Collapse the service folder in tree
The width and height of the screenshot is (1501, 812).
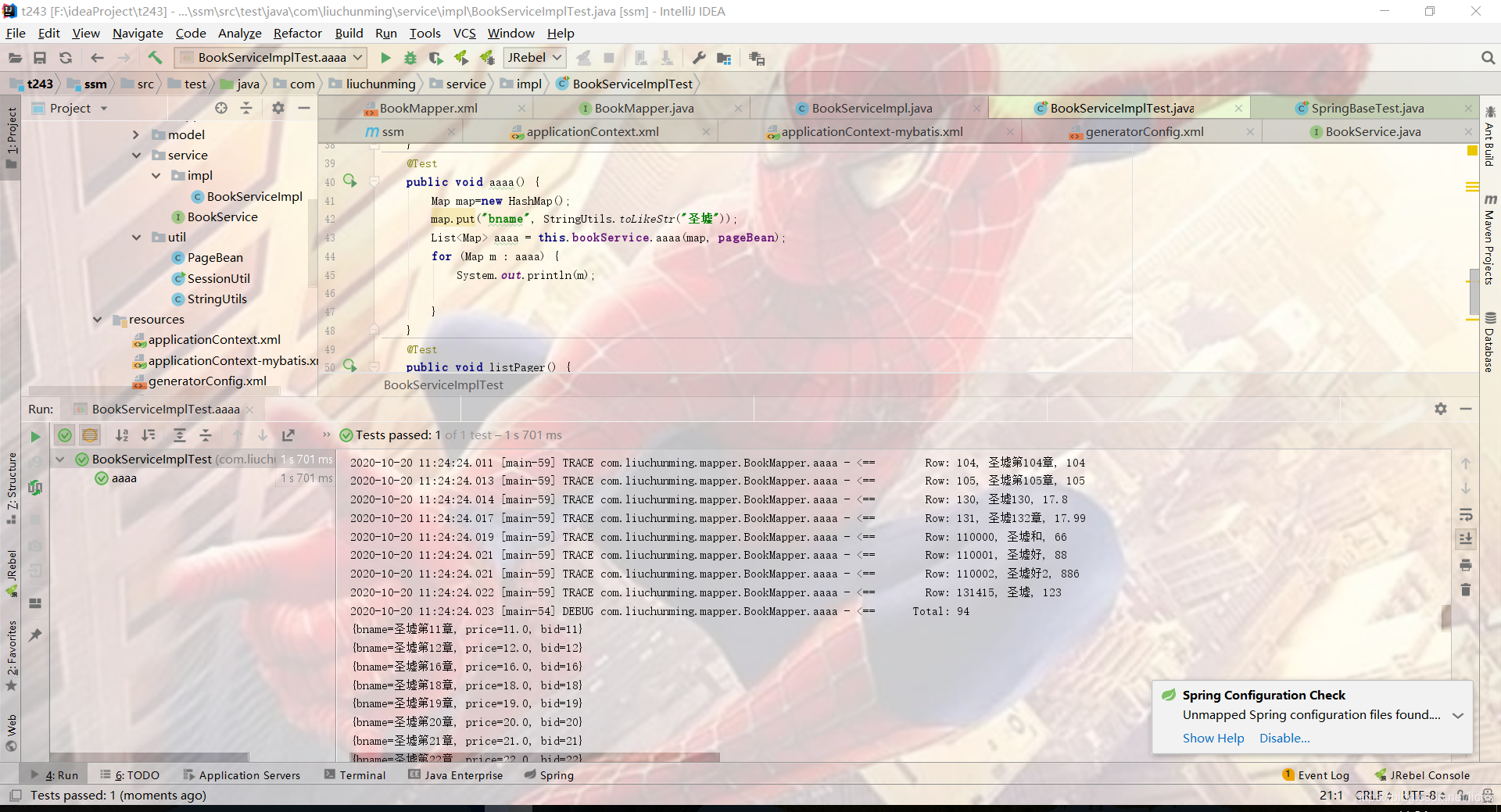click(136, 155)
